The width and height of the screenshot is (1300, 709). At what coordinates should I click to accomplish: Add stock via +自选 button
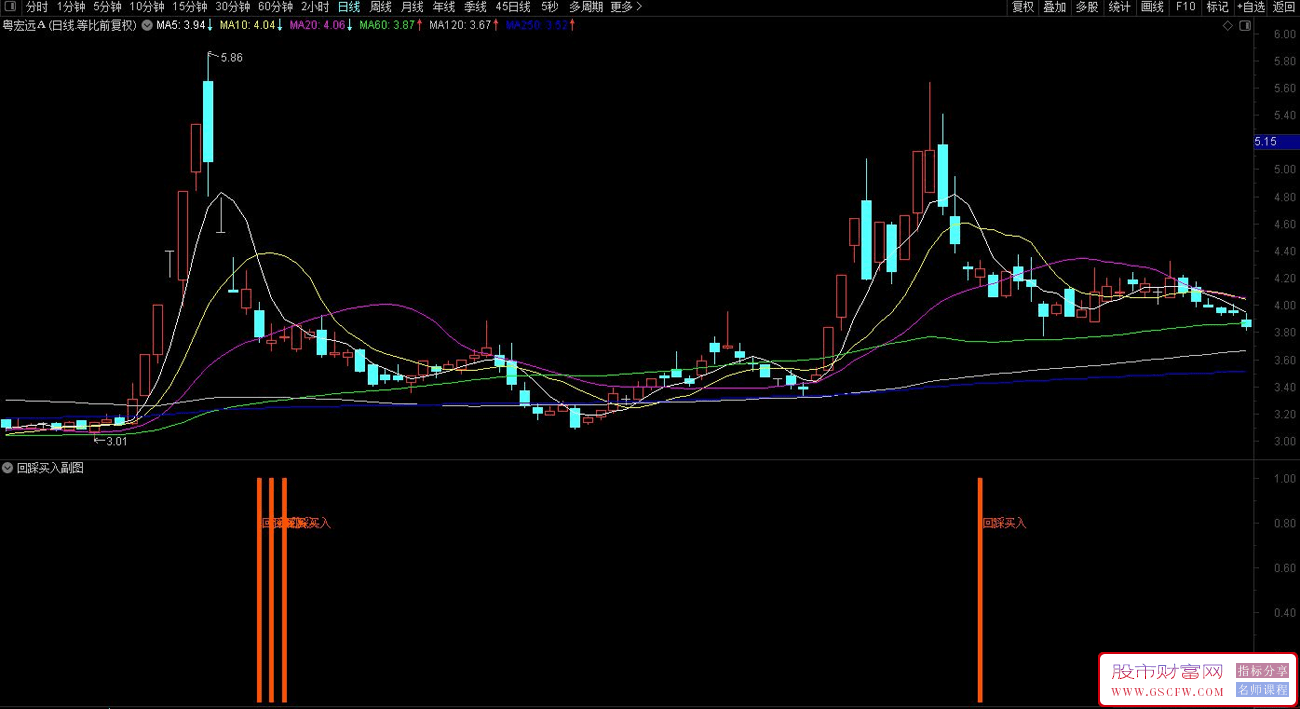pos(1251,6)
